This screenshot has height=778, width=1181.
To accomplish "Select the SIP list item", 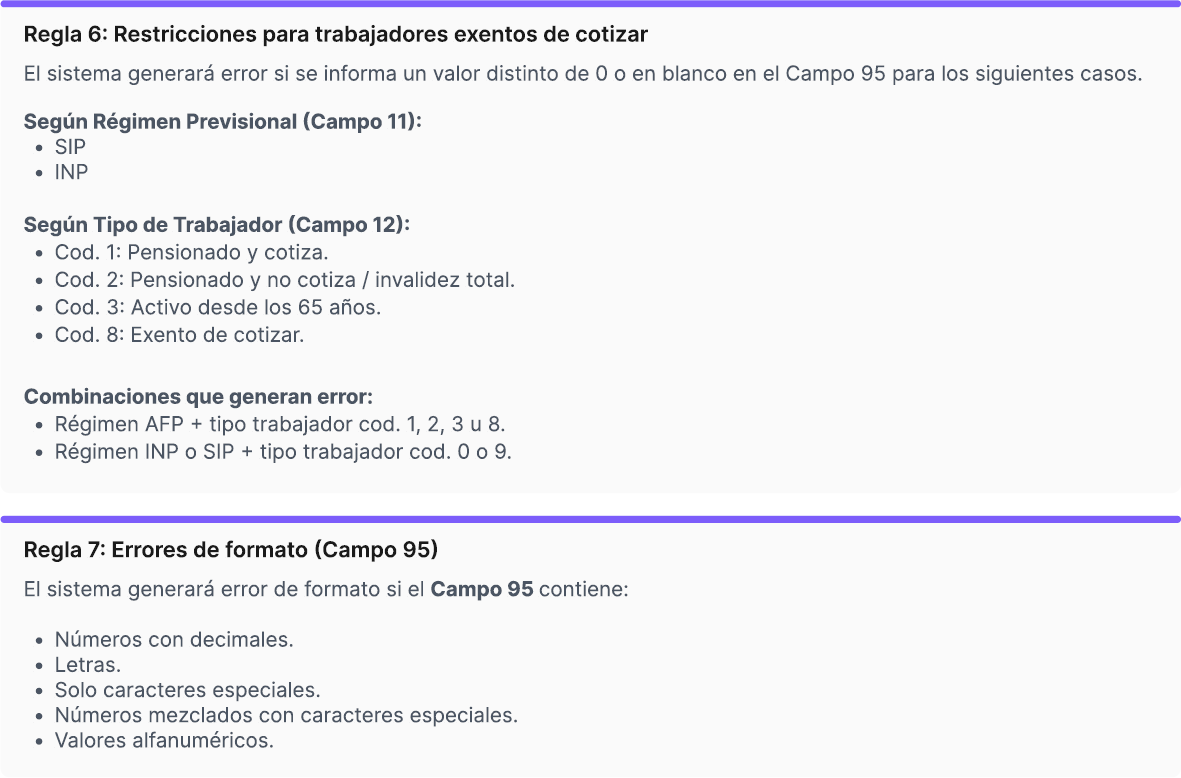I will [x=70, y=147].
